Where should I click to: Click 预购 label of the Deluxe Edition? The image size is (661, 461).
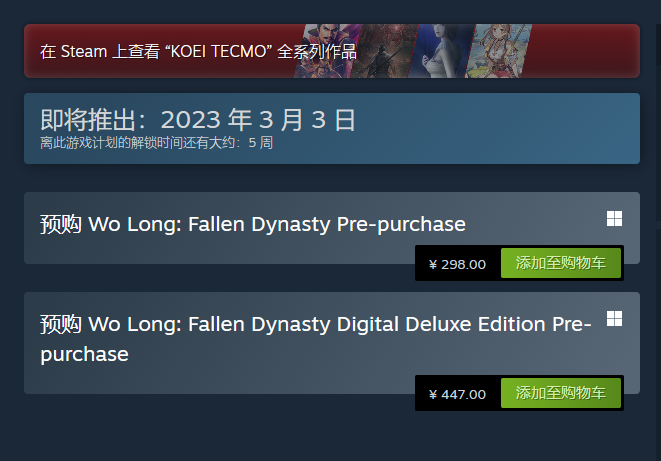click(x=61, y=325)
